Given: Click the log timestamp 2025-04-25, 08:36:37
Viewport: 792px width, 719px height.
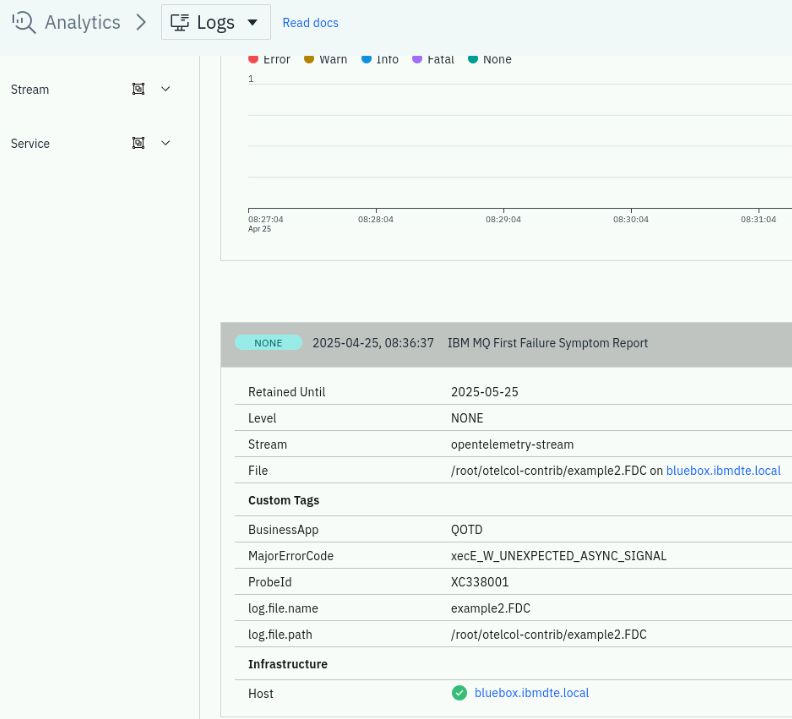Looking at the screenshot, I should (373, 343).
